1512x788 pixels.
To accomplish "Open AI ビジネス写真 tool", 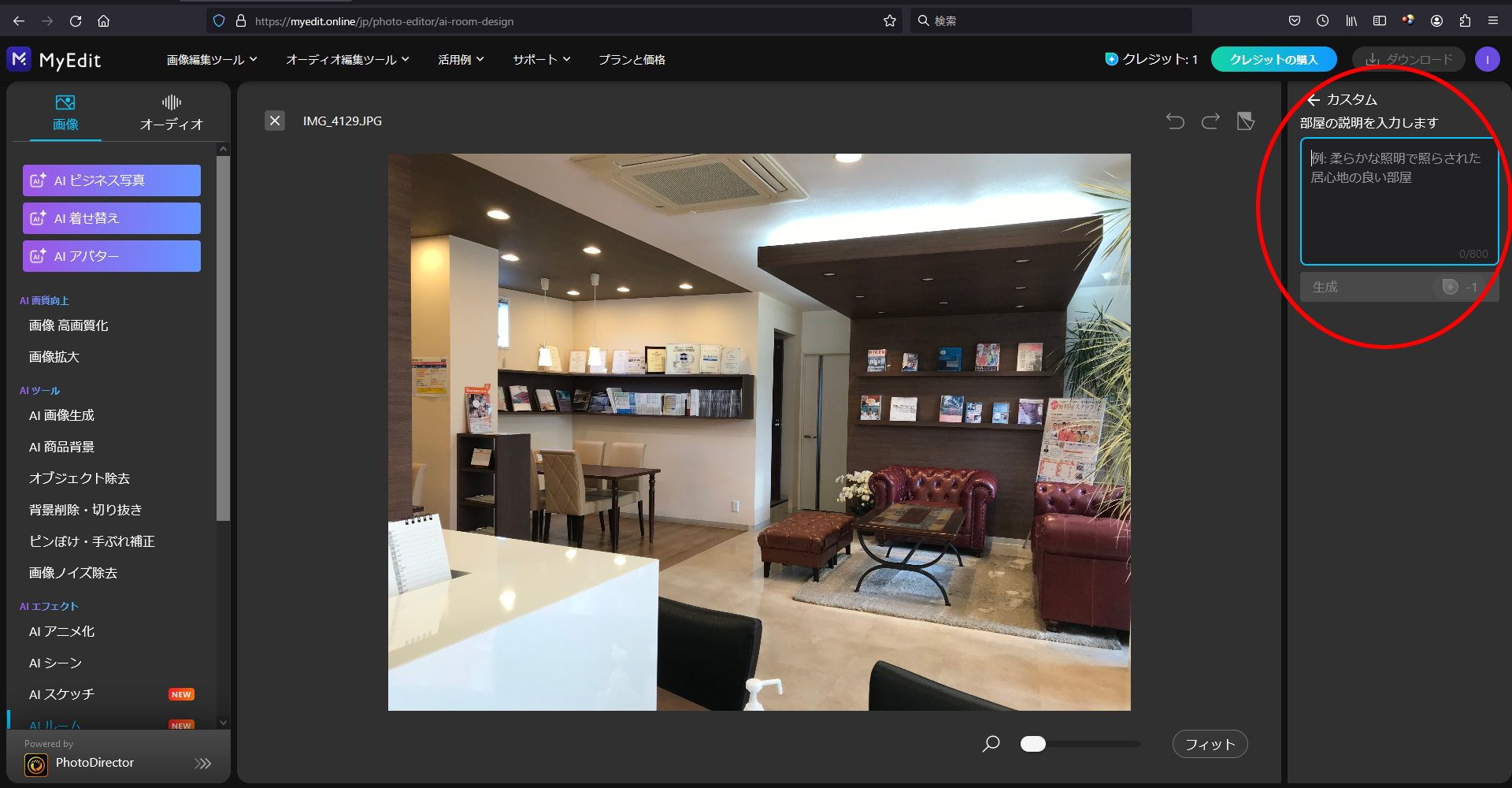I will (112, 180).
